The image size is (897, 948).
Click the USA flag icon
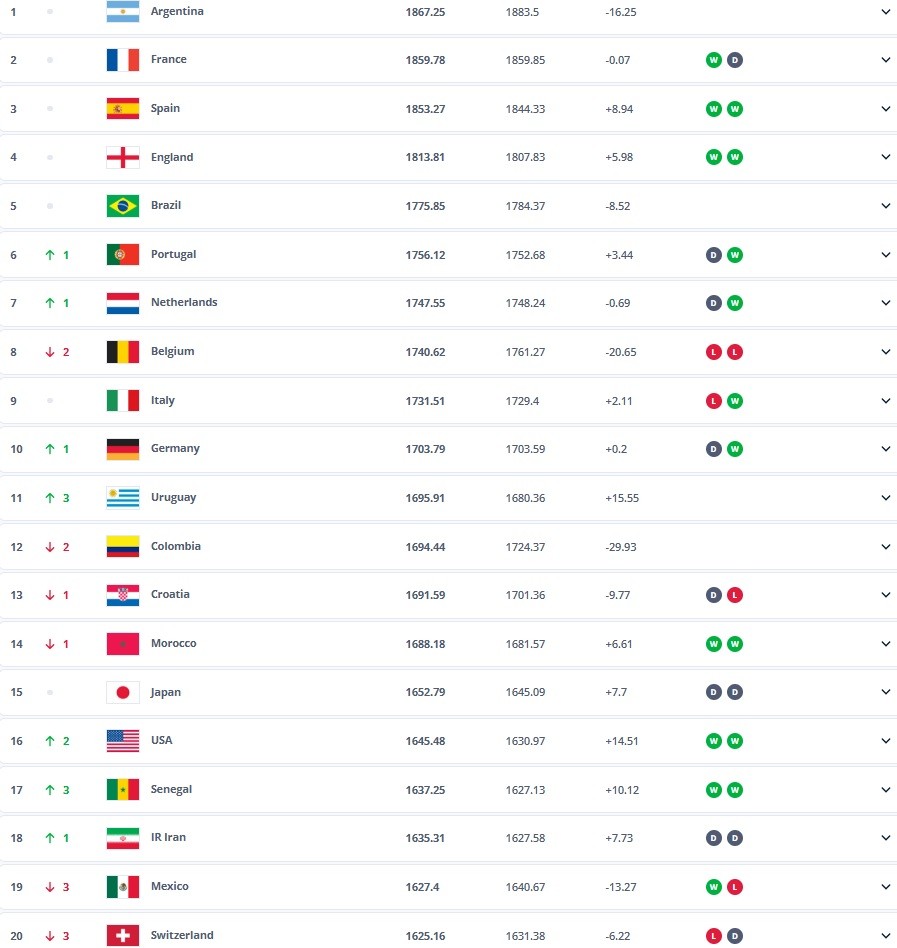pyautogui.click(x=122, y=741)
